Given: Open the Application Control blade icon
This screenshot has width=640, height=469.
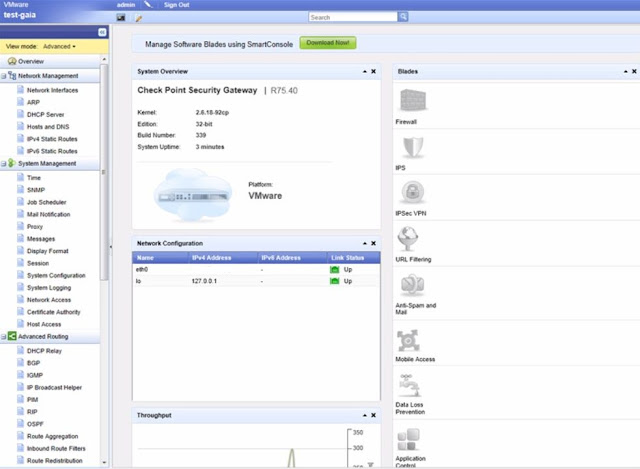Looking at the screenshot, I should click(x=409, y=439).
